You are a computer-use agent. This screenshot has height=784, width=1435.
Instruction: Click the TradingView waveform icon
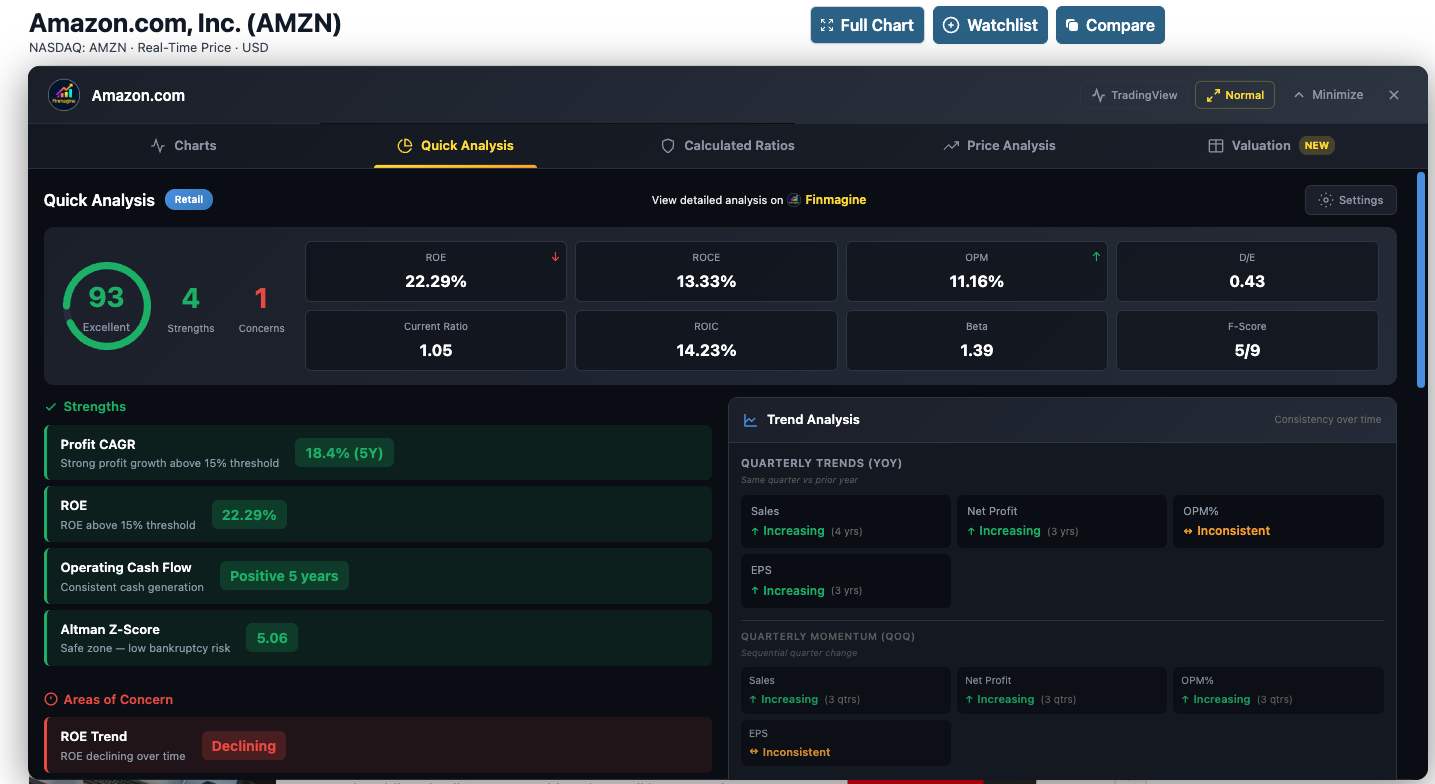[x=1098, y=94]
